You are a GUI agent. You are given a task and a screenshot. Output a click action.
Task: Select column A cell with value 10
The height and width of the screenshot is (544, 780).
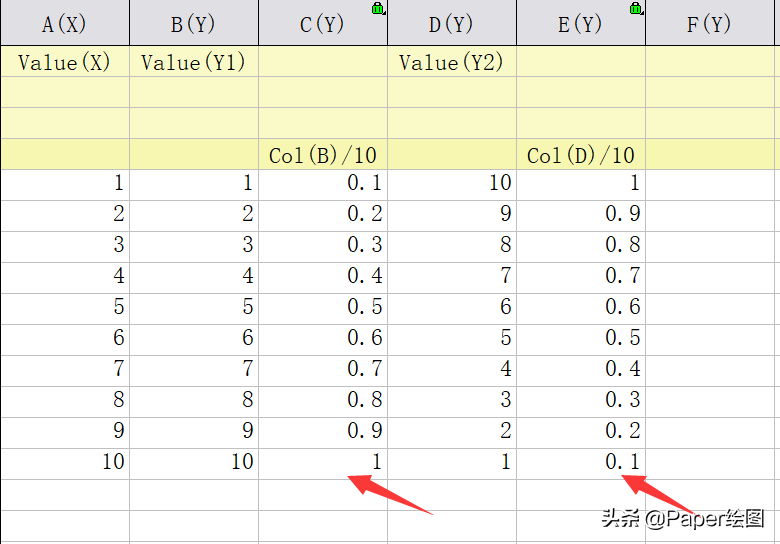click(x=65, y=464)
